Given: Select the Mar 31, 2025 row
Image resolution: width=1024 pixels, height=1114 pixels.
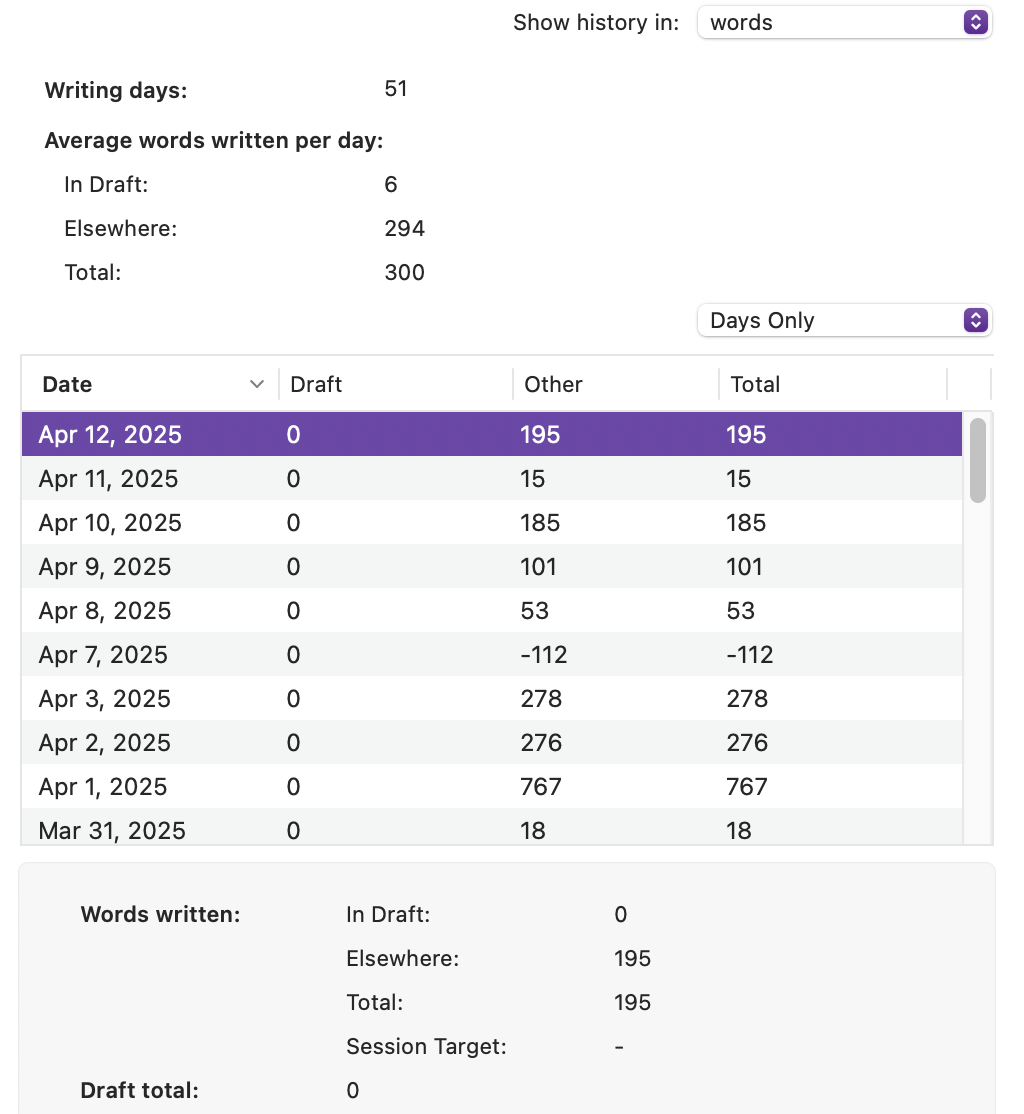Looking at the screenshot, I should [x=492, y=827].
